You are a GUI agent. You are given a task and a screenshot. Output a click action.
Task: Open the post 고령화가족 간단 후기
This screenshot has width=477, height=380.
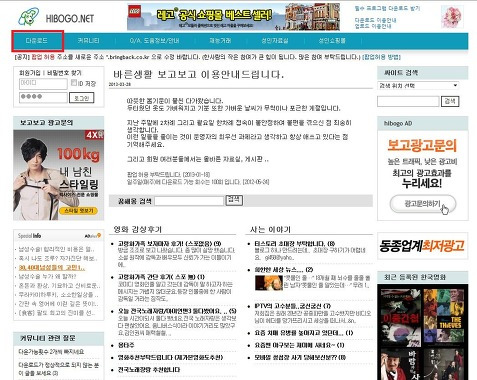(x=161, y=277)
